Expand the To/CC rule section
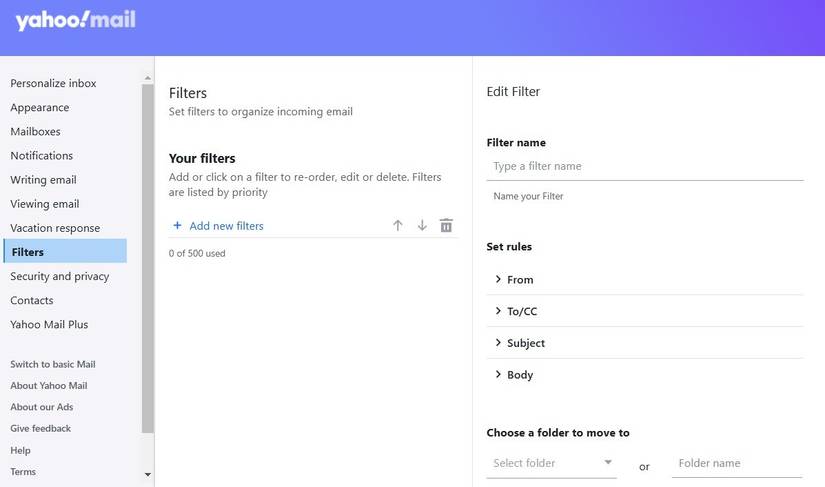 click(x=498, y=311)
